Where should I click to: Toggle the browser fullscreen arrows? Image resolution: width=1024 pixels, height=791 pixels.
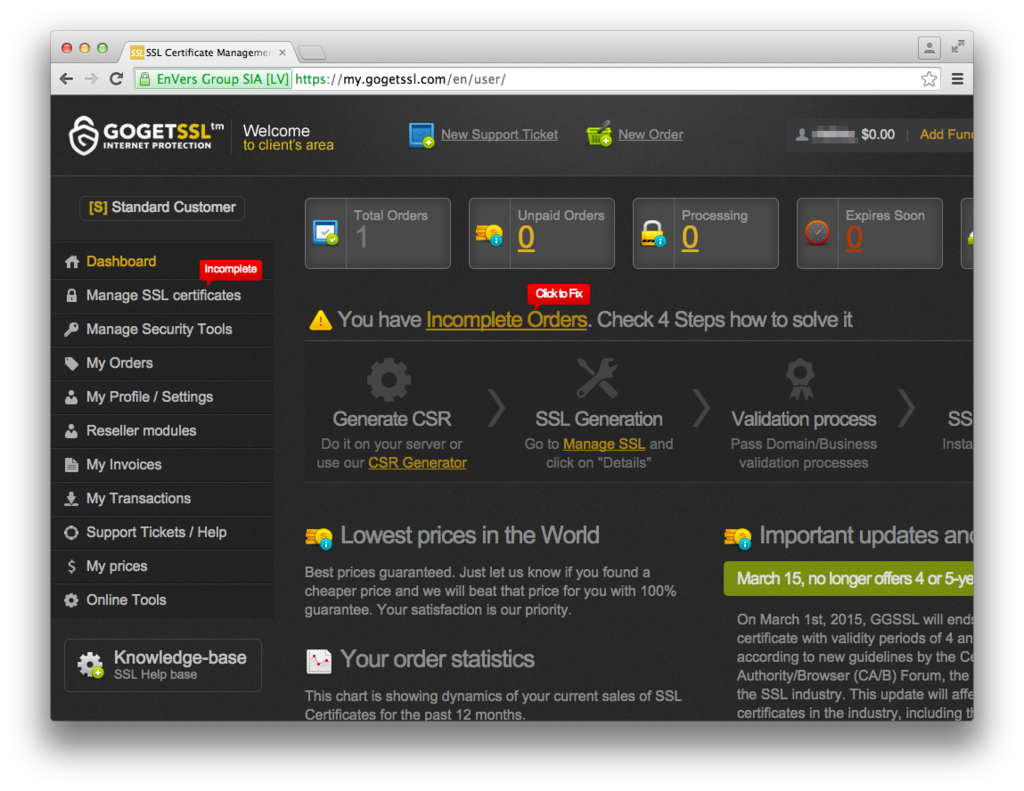tap(957, 47)
